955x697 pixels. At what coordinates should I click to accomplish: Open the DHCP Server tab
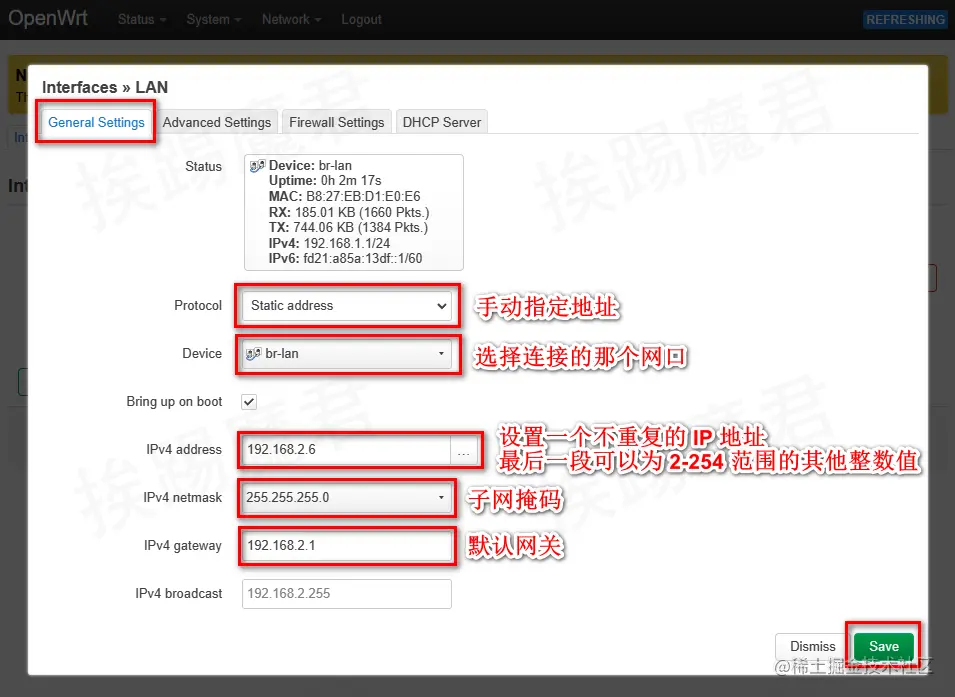(x=441, y=121)
